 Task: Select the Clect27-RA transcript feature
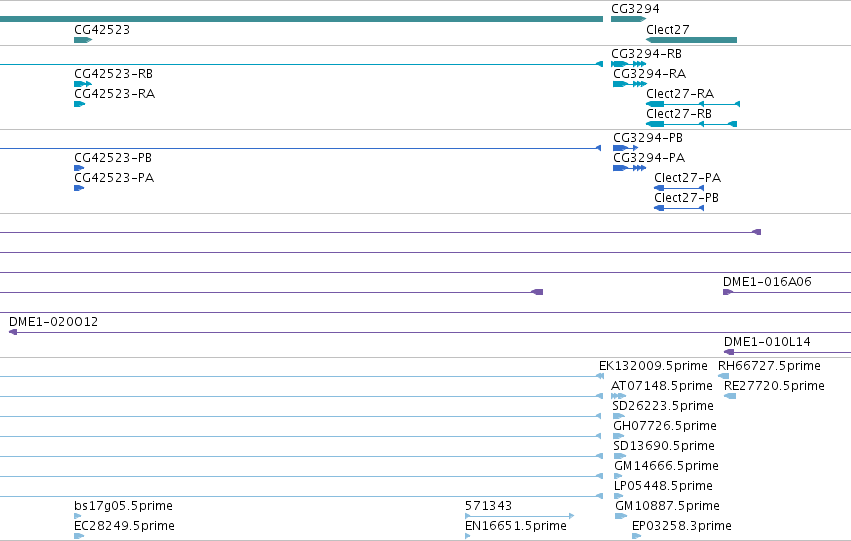[x=693, y=104]
